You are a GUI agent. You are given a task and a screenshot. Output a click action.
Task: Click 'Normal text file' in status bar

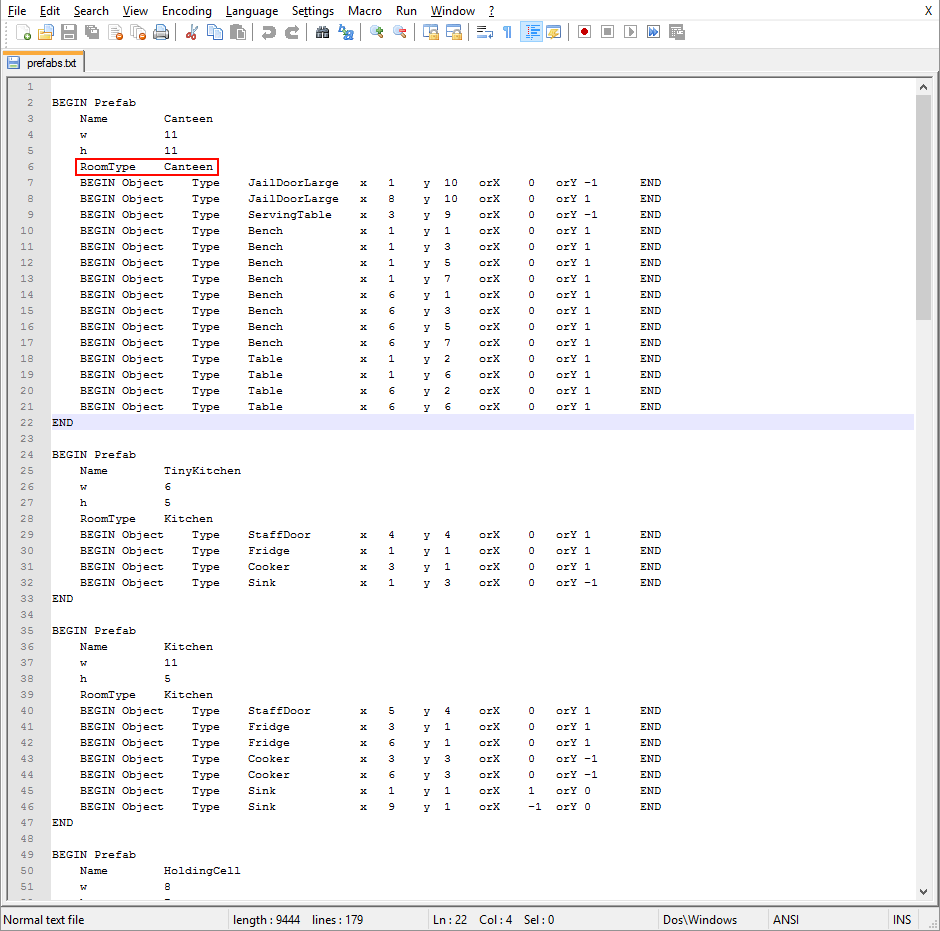click(44, 920)
